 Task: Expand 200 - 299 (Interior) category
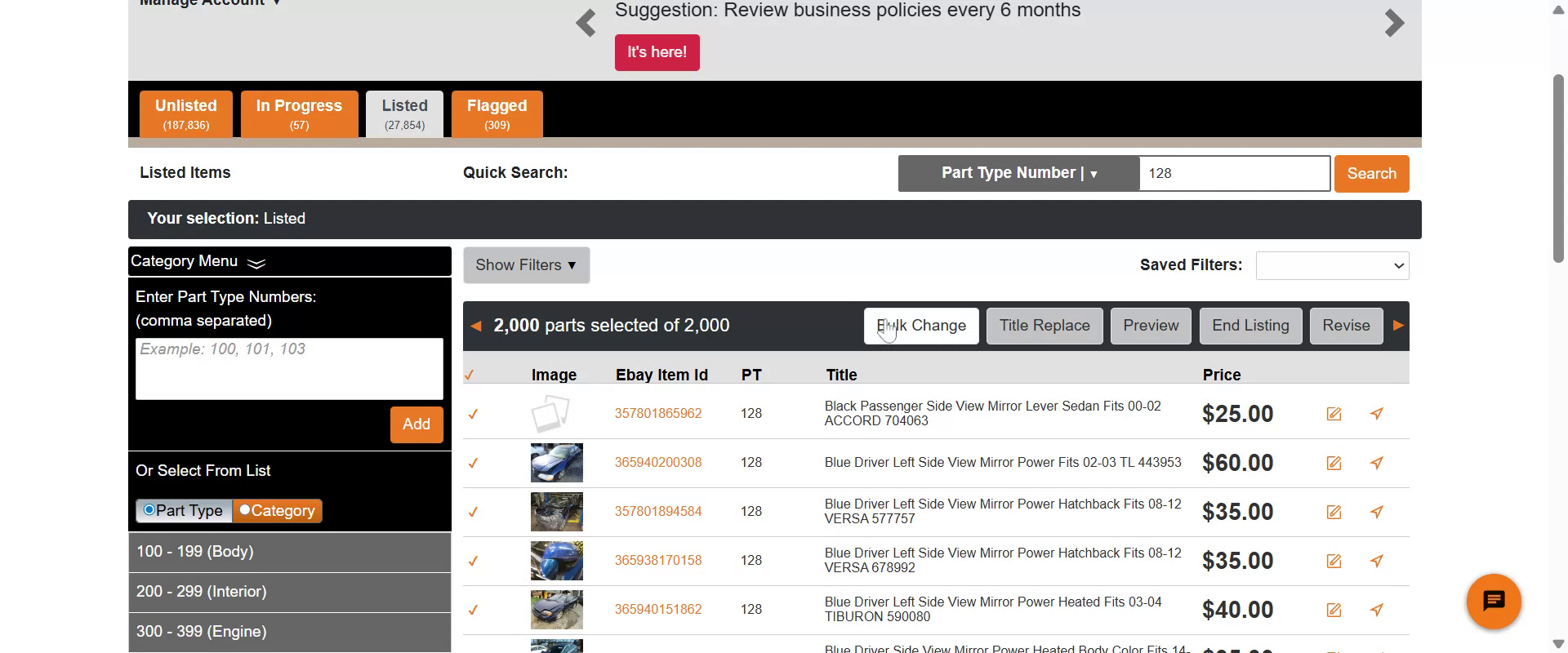point(290,592)
